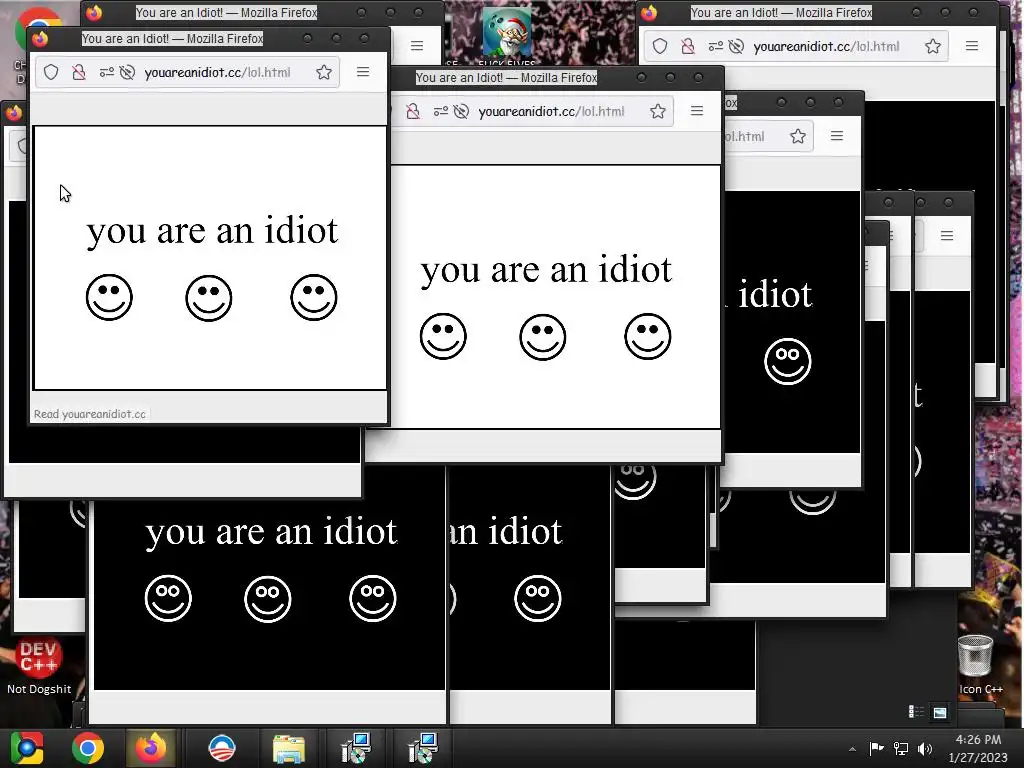Open permissions icon in top-right Firefox window
Image resolution: width=1024 pixels, height=768 pixels.
click(x=716, y=46)
